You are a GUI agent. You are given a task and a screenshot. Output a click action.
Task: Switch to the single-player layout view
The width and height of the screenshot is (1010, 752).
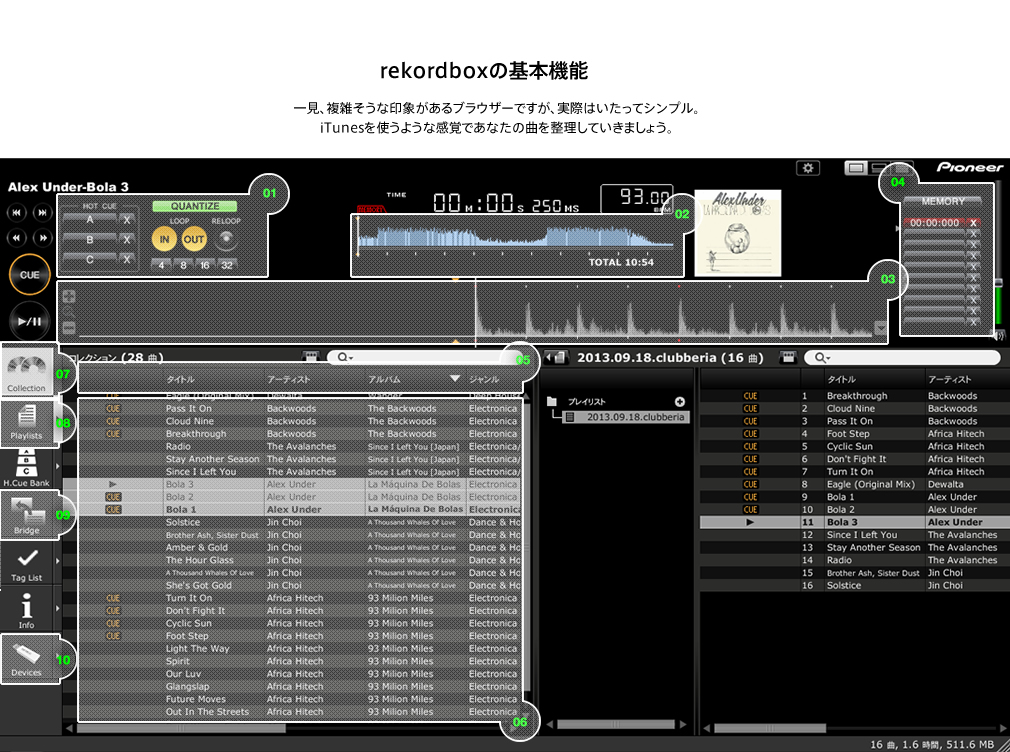(856, 168)
